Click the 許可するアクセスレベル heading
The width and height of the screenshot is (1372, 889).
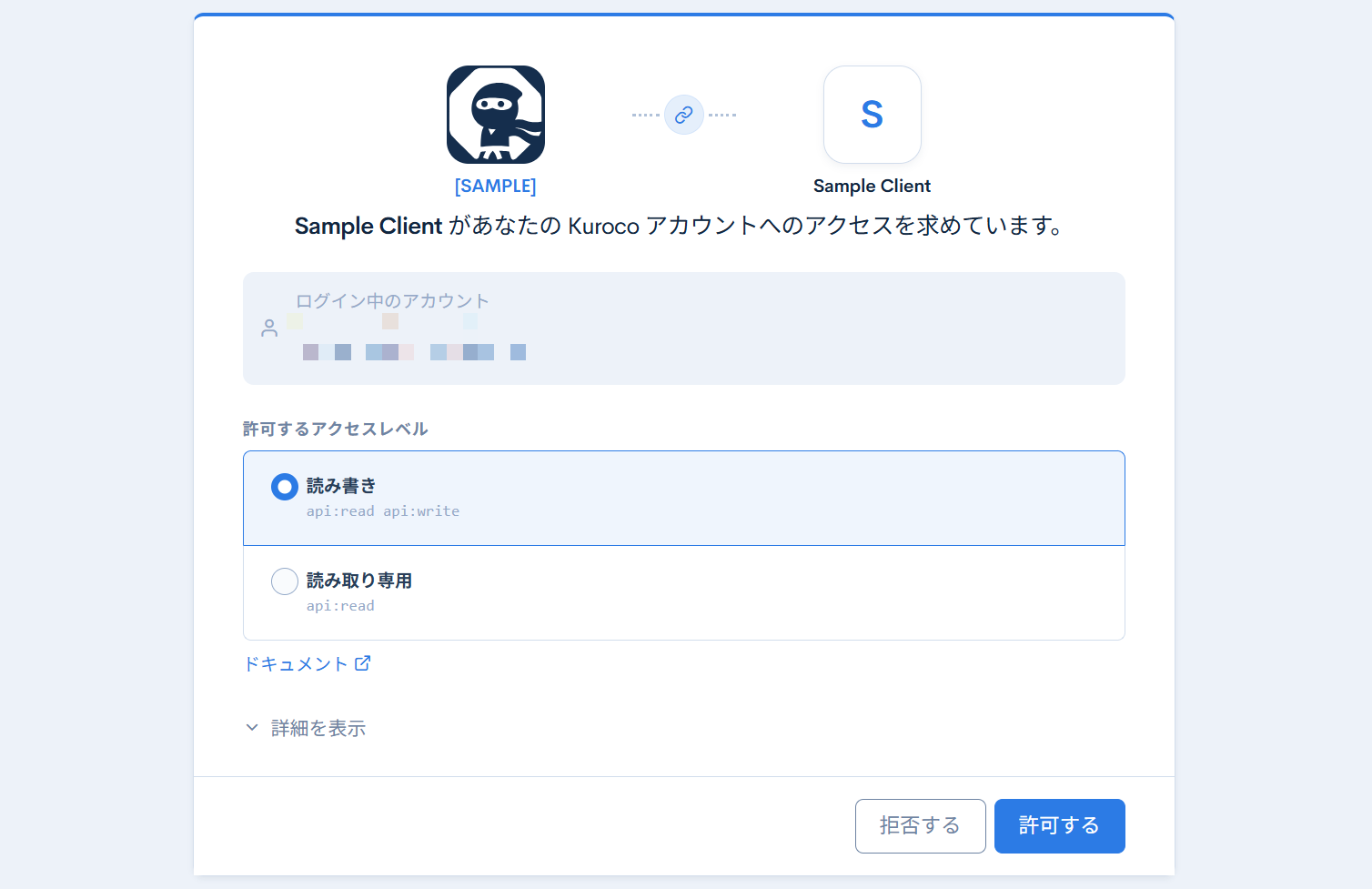pyautogui.click(x=335, y=429)
